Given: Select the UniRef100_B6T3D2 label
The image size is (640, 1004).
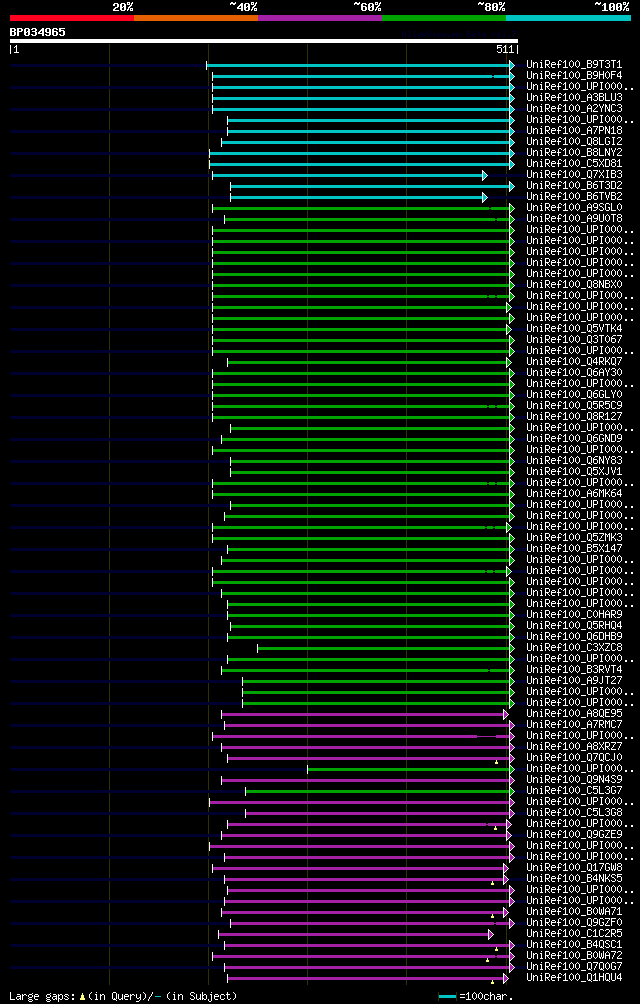Looking at the screenshot, I should (x=574, y=186).
